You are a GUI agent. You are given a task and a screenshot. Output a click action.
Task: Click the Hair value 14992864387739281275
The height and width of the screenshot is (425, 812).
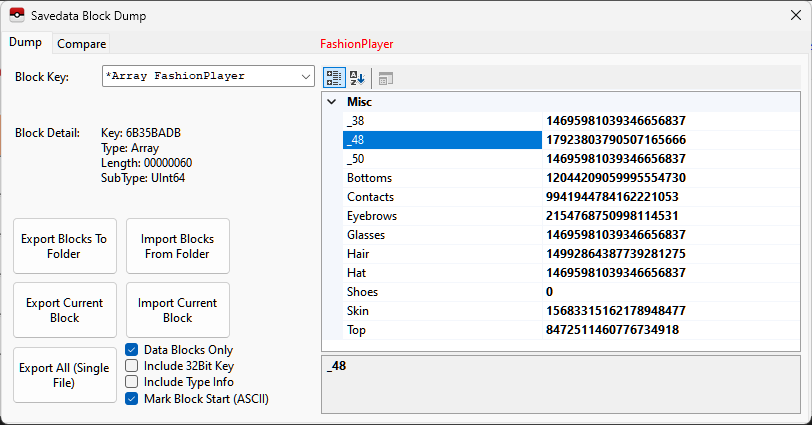tap(616, 254)
